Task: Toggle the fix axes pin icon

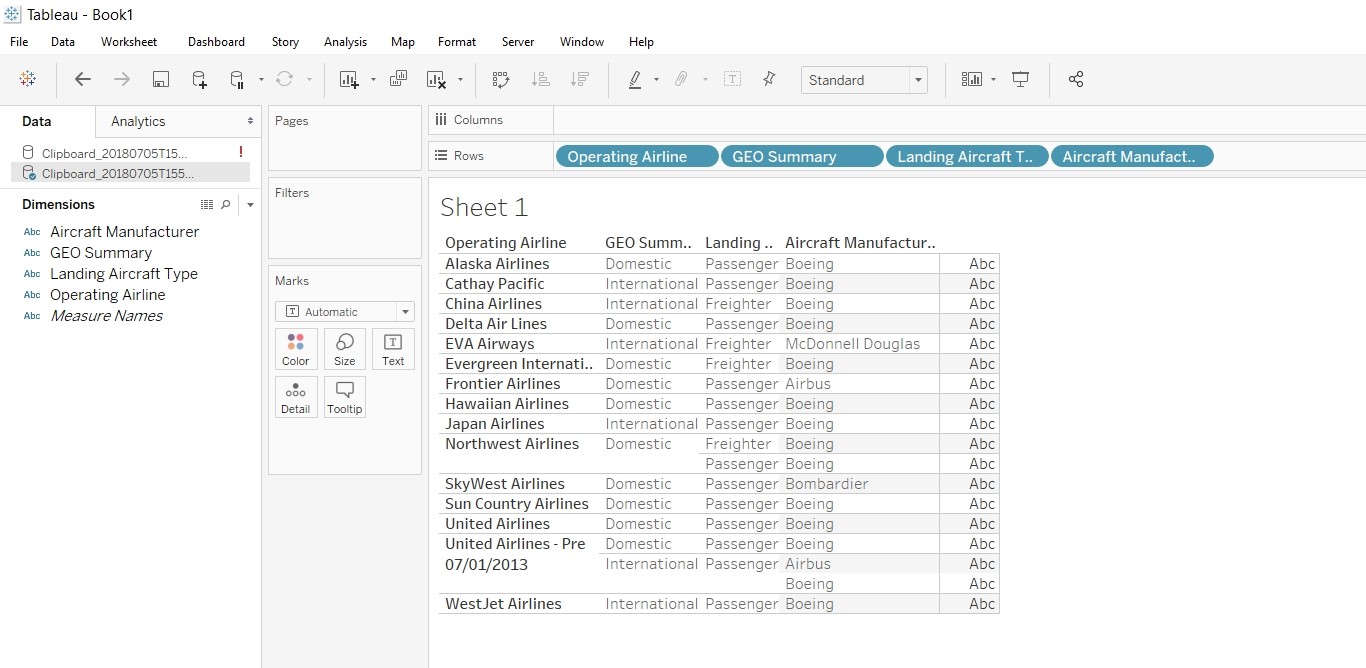Action: coord(768,80)
